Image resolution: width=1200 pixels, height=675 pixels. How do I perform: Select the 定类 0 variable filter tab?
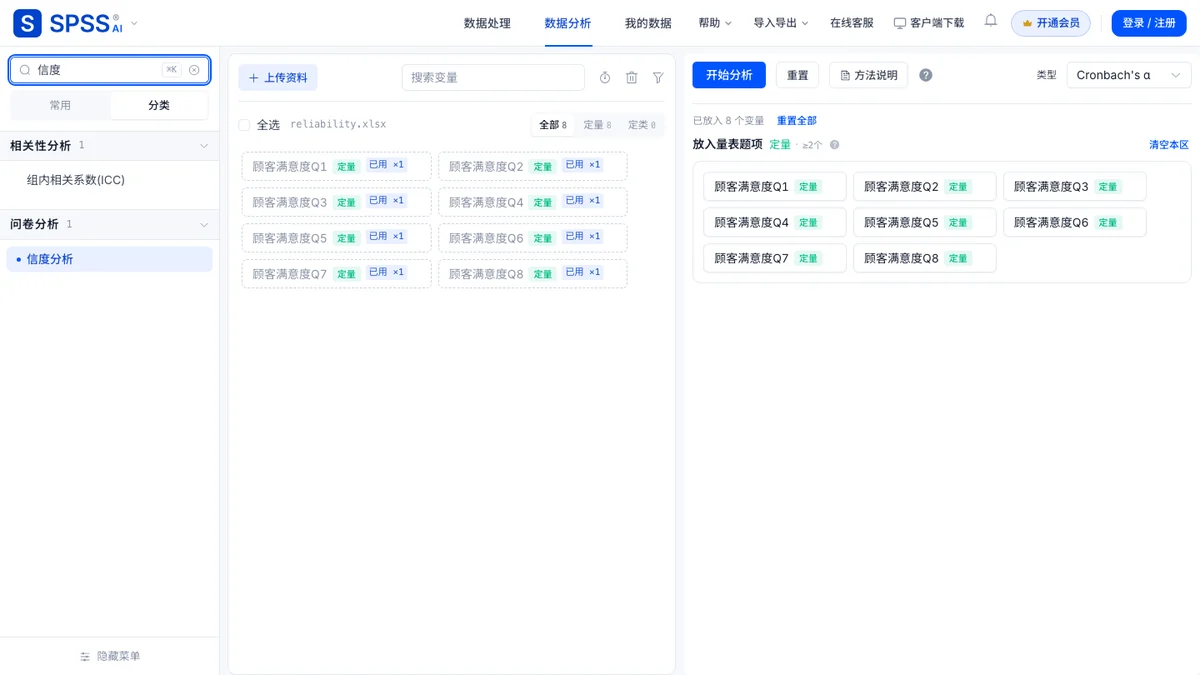click(642, 125)
